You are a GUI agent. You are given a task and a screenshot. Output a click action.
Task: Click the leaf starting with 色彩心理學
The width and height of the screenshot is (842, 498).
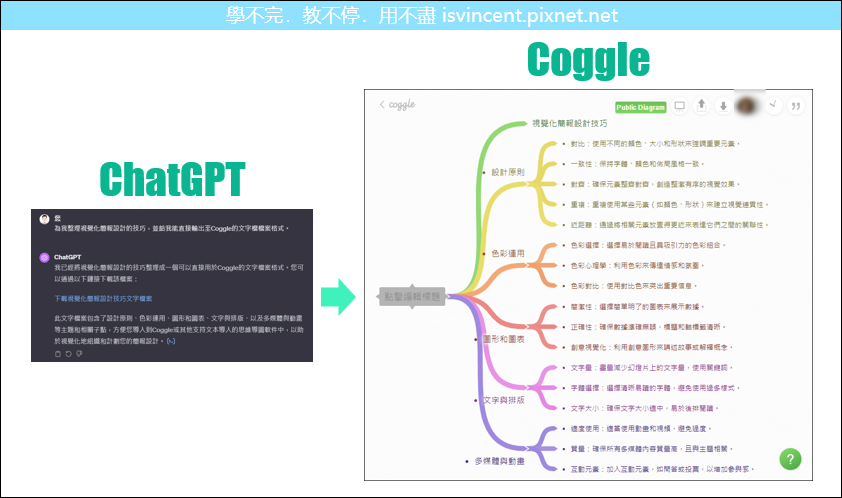(x=637, y=265)
